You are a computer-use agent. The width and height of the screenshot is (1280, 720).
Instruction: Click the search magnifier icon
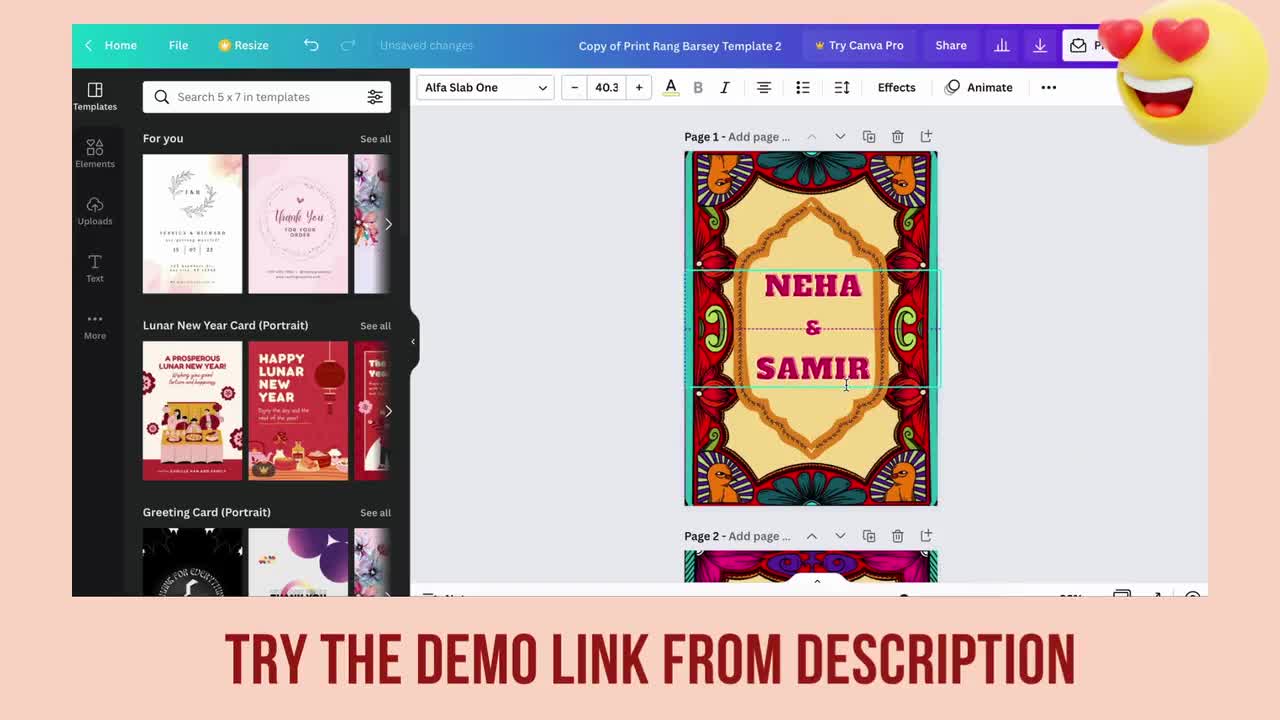pos(161,97)
